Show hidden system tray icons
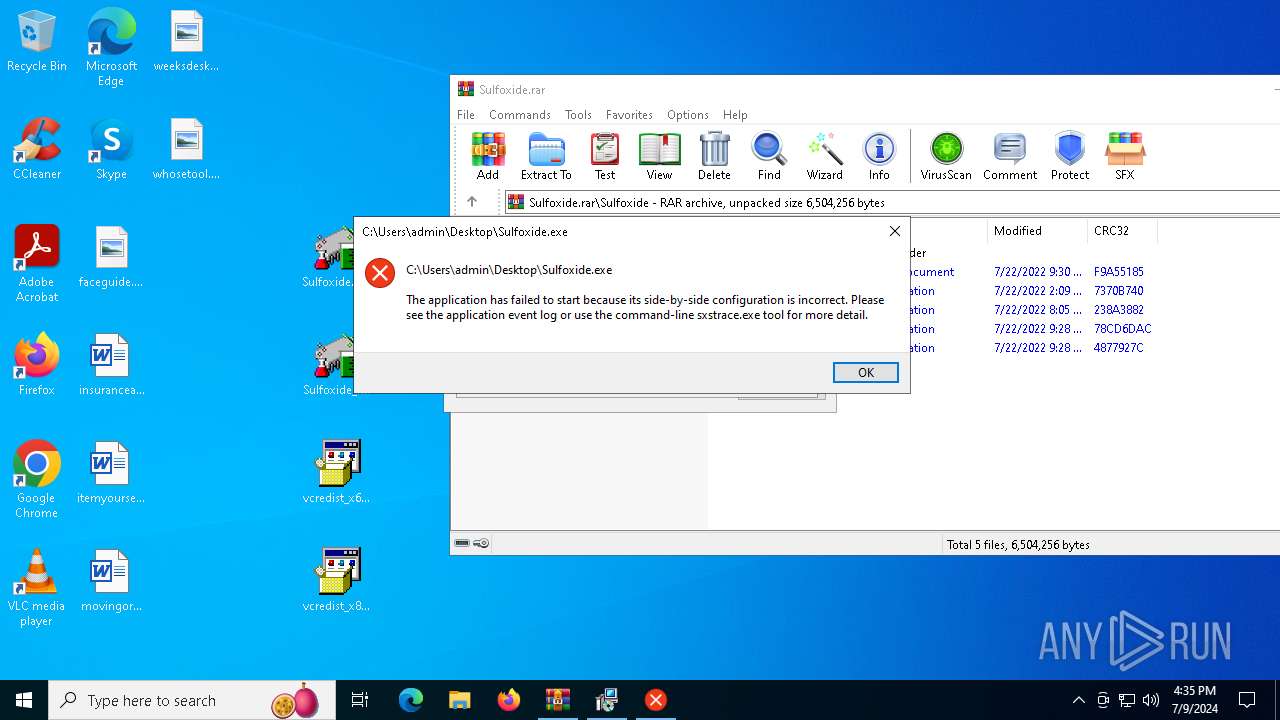Viewport: 1280px width, 720px height. pos(1078,700)
